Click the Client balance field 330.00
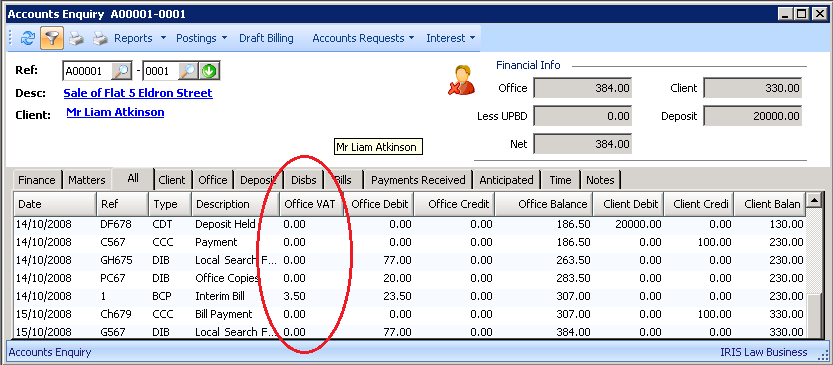Image resolution: width=833 pixels, height=365 pixels. (x=753, y=88)
